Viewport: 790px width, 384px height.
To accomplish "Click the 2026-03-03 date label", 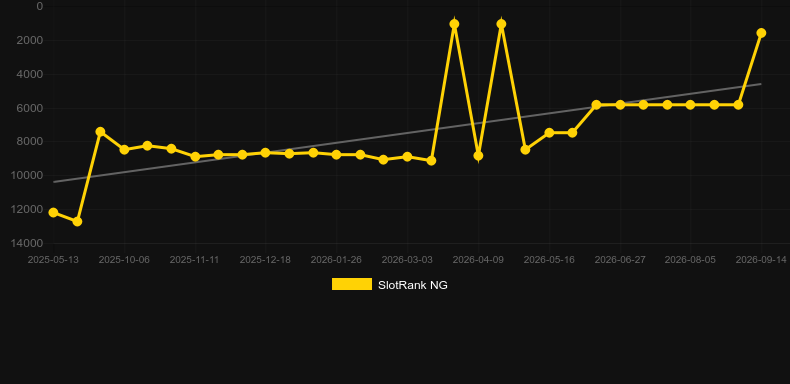I will [407, 260].
